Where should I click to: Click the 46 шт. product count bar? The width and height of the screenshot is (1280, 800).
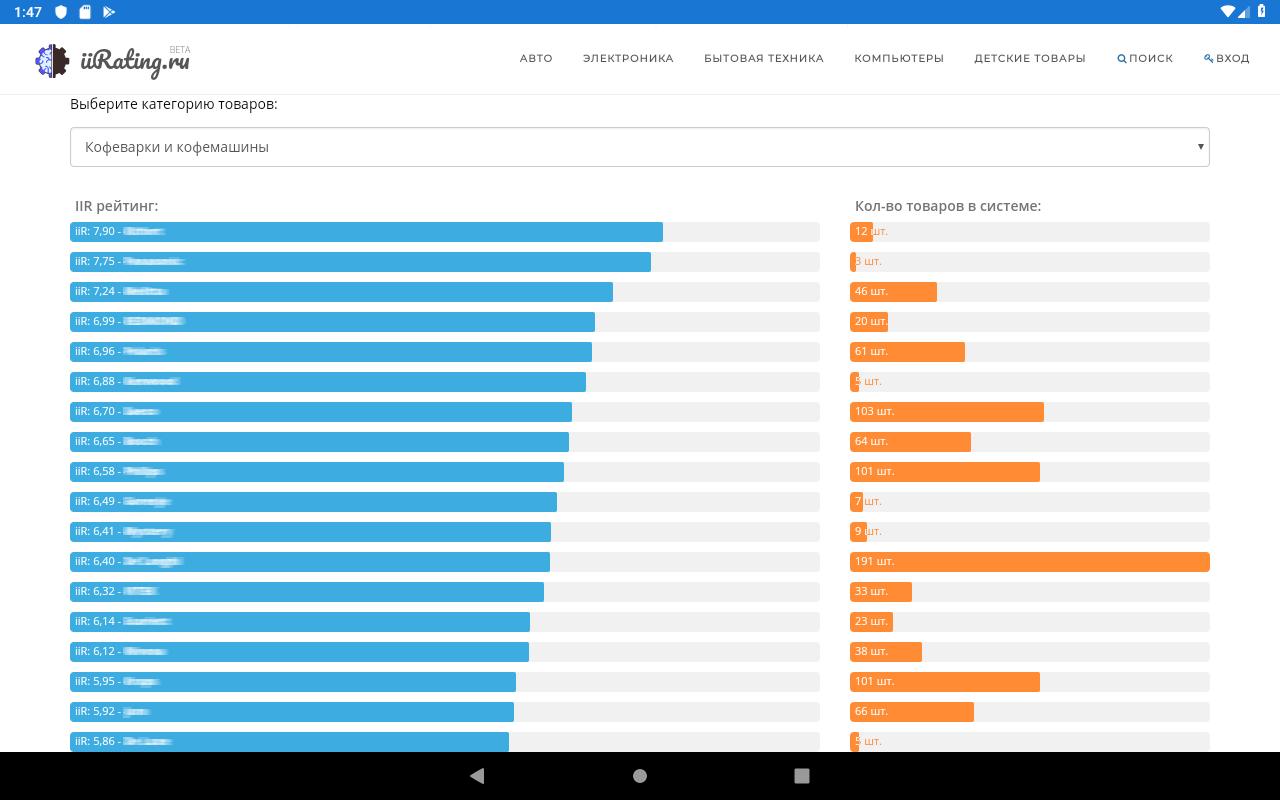pyautogui.click(x=893, y=292)
